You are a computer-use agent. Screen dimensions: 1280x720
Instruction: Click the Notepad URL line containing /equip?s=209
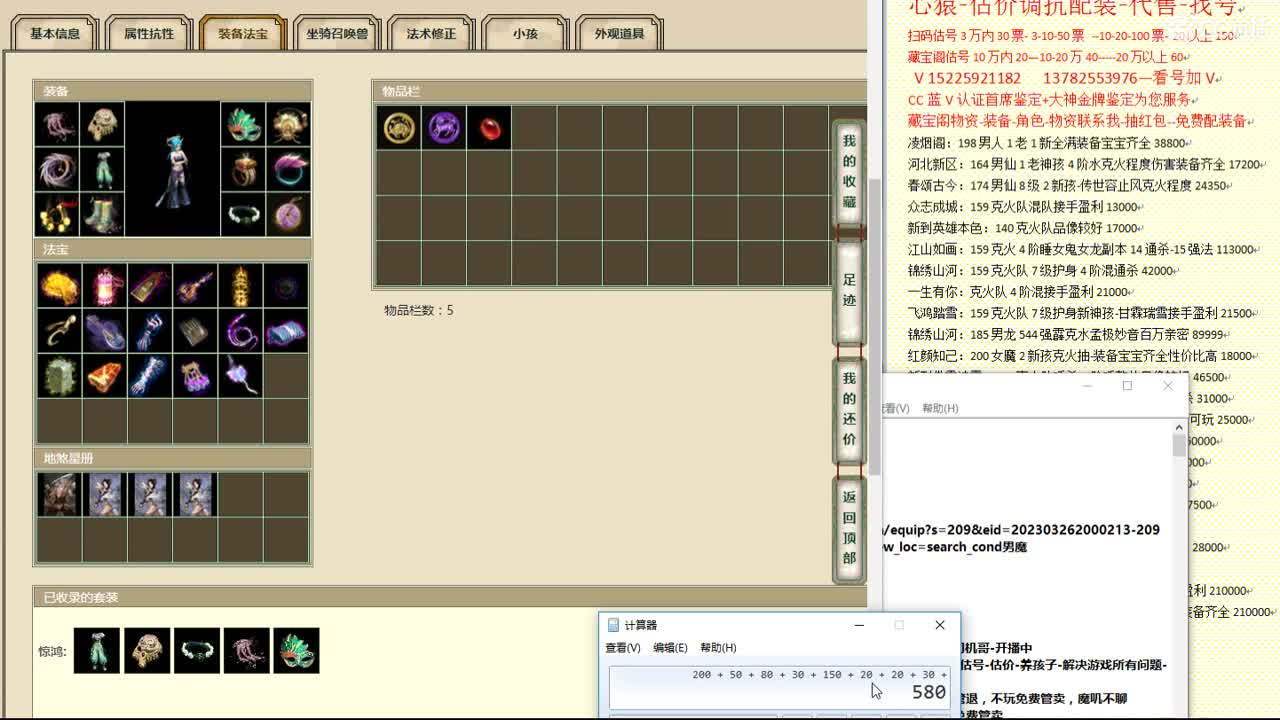click(x=1022, y=530)
